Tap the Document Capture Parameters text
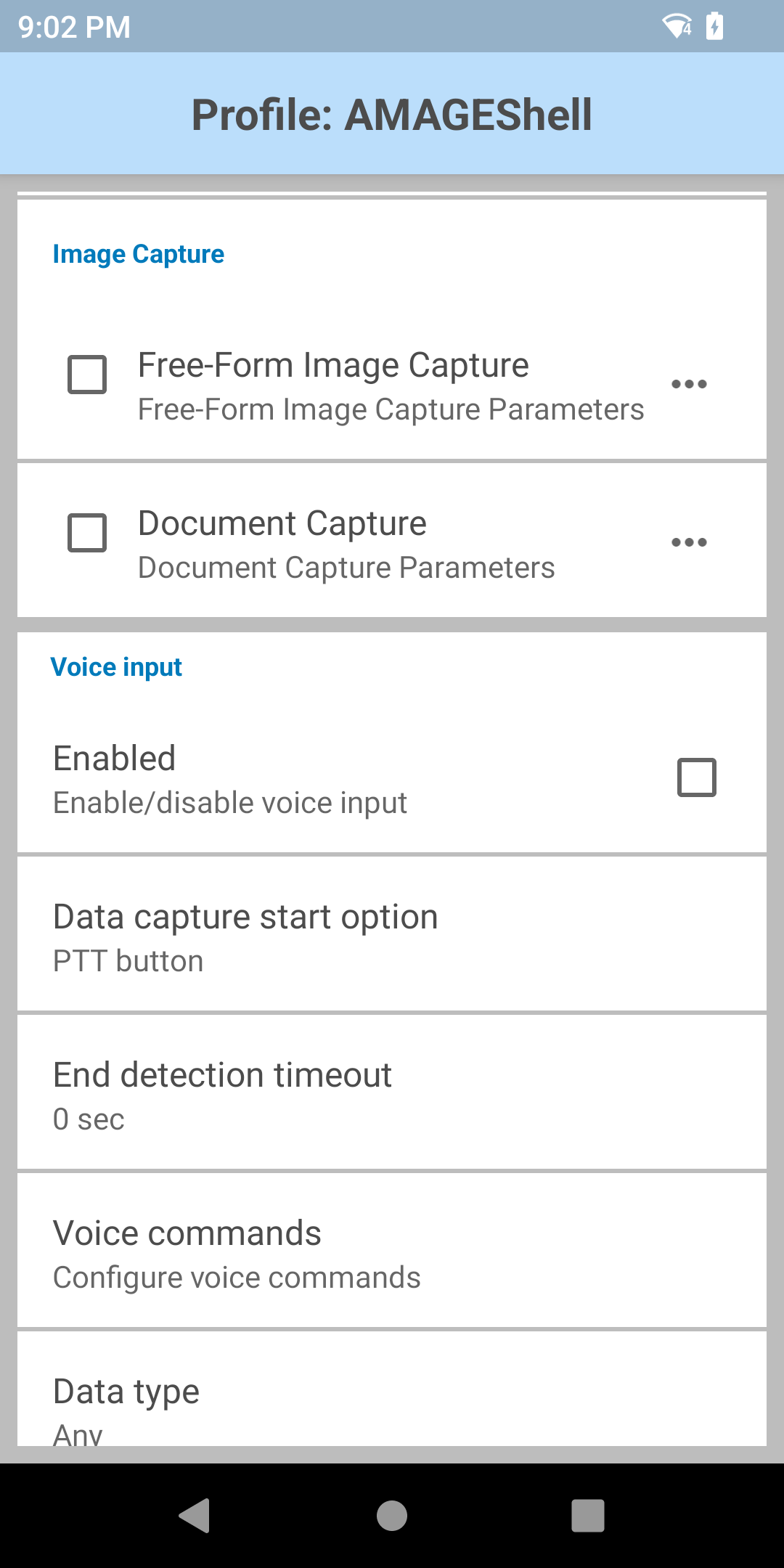Viewport: 784px width, 1568px height. (346, 568)
